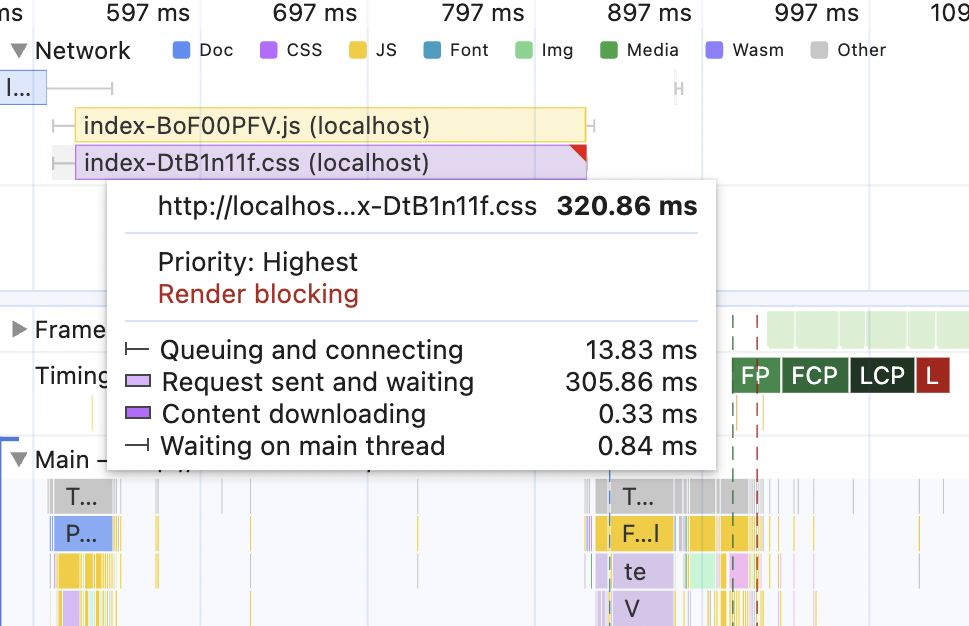Image resolution: width=969 pixels, height=626 pixels.
Task: Click the red L load marker
Action: pos(932,375)
